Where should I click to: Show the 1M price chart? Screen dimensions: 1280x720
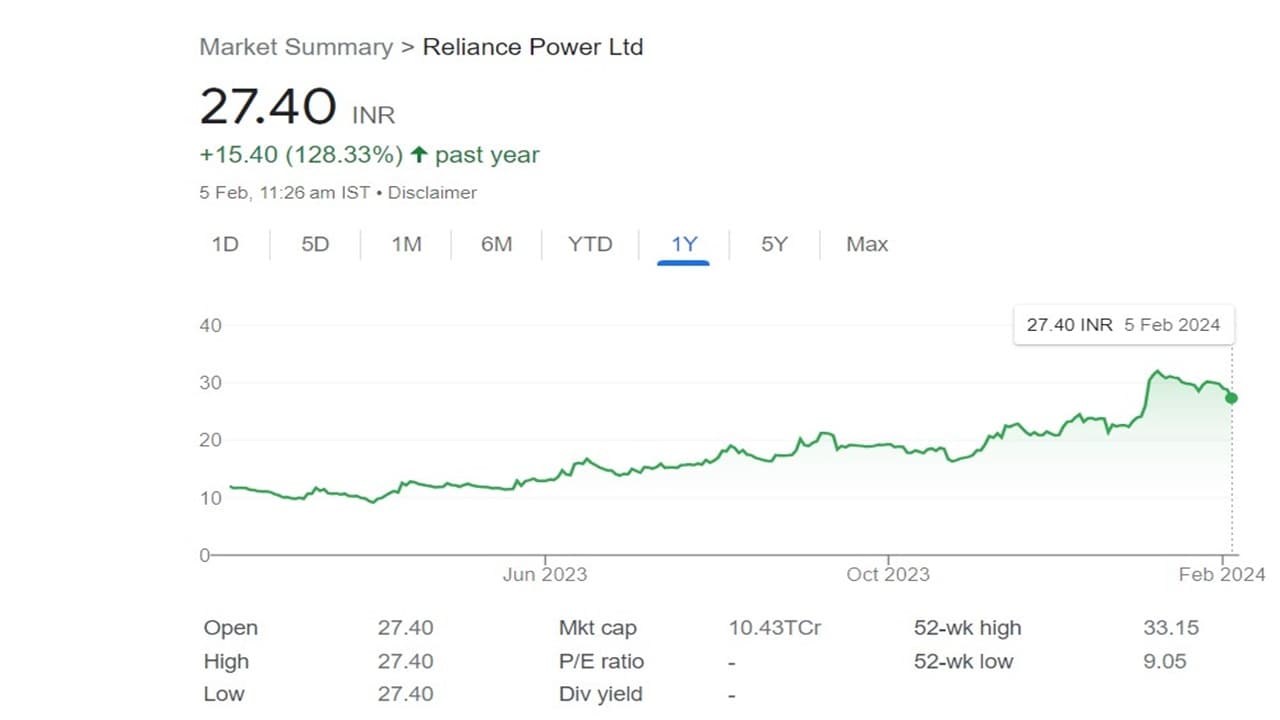point(406,244)
